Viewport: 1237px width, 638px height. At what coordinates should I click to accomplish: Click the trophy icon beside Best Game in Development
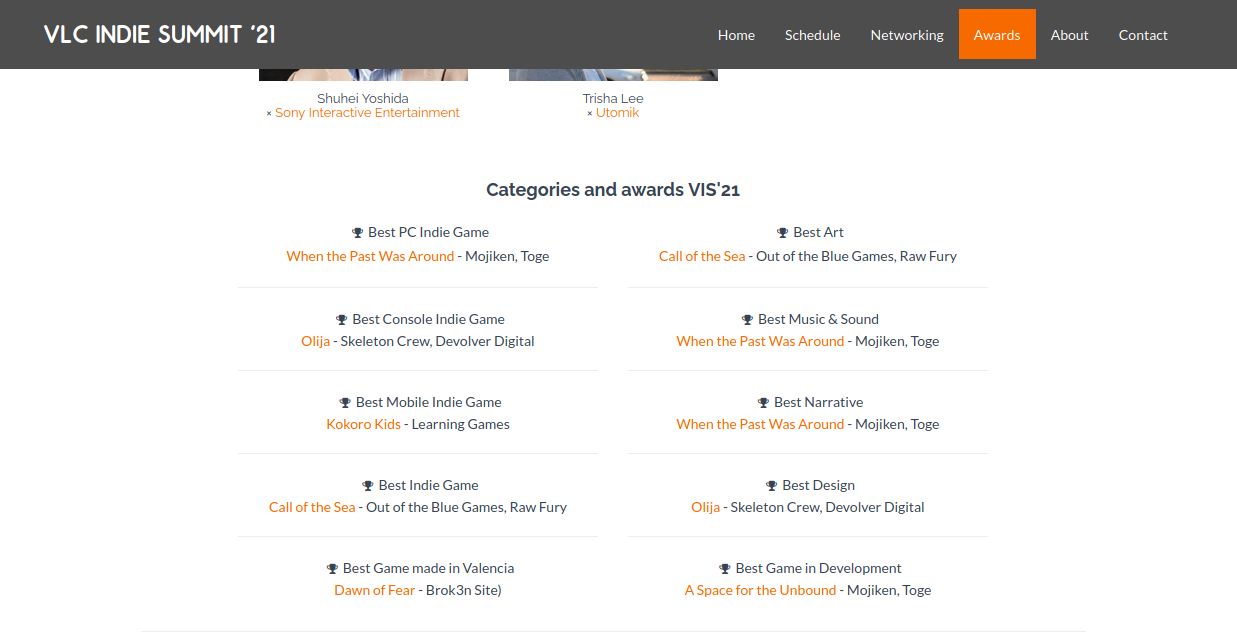point(725,569)
